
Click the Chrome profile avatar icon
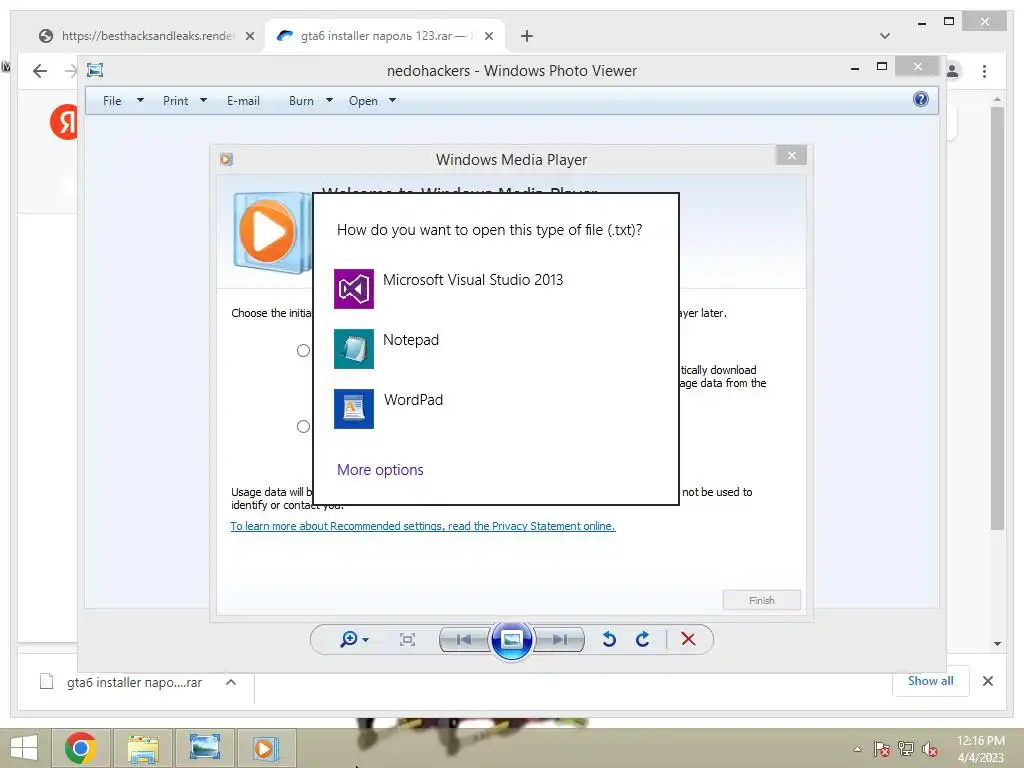[x=953, y=71]
